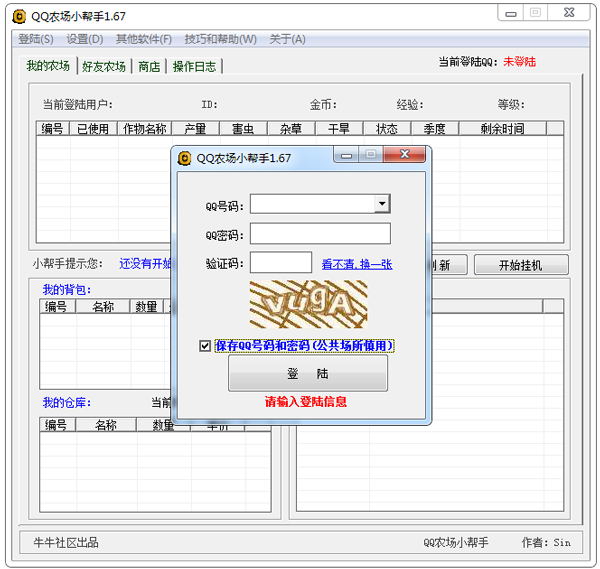Open the 技巧和帮助(W) menu
The width and height of the screenshot is (600, 569).
(220, 39)
